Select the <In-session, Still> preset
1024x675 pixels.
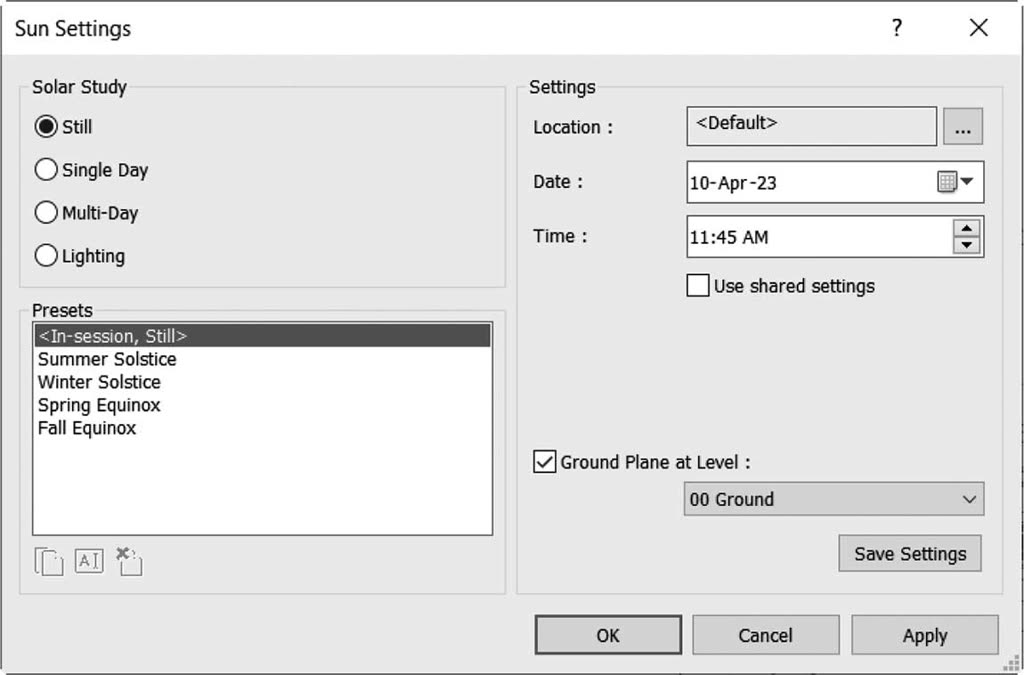click(263, 336)
